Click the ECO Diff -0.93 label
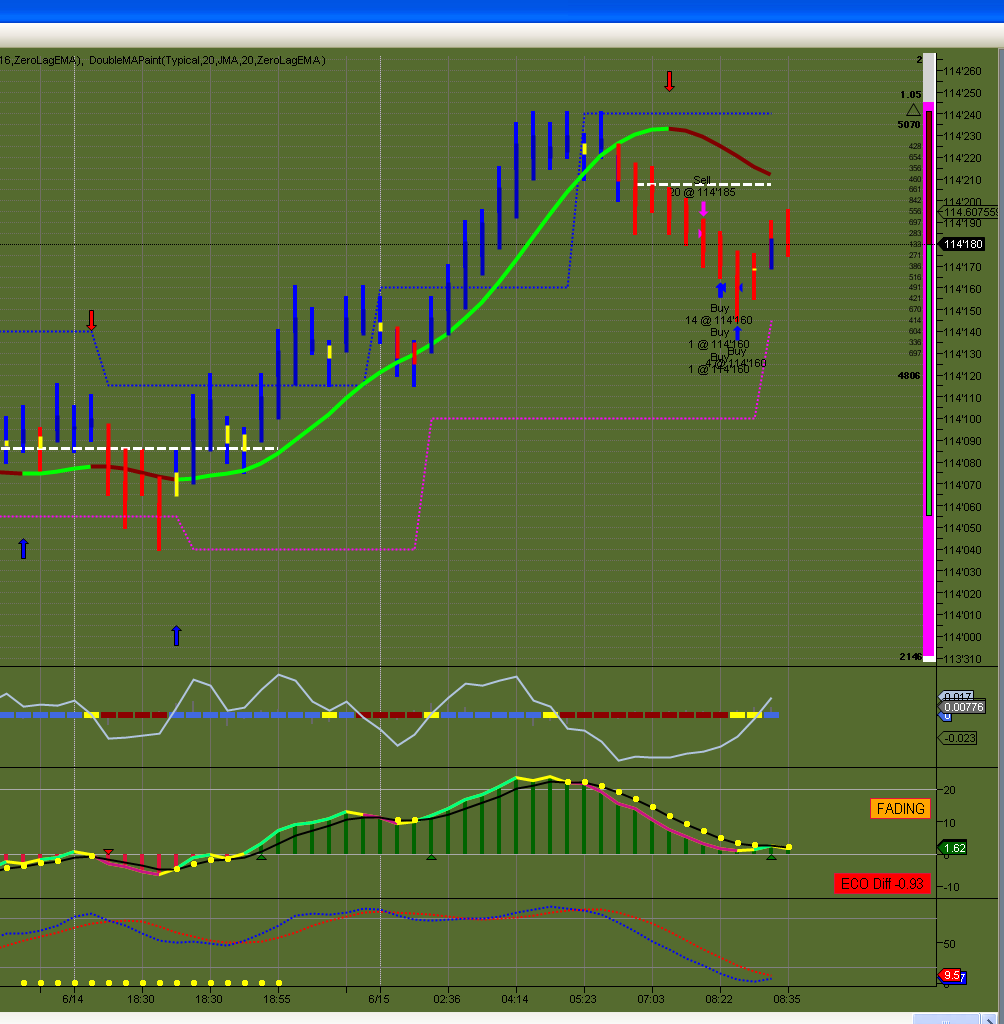1004x1024 pixels. click(x=882, y=884)
